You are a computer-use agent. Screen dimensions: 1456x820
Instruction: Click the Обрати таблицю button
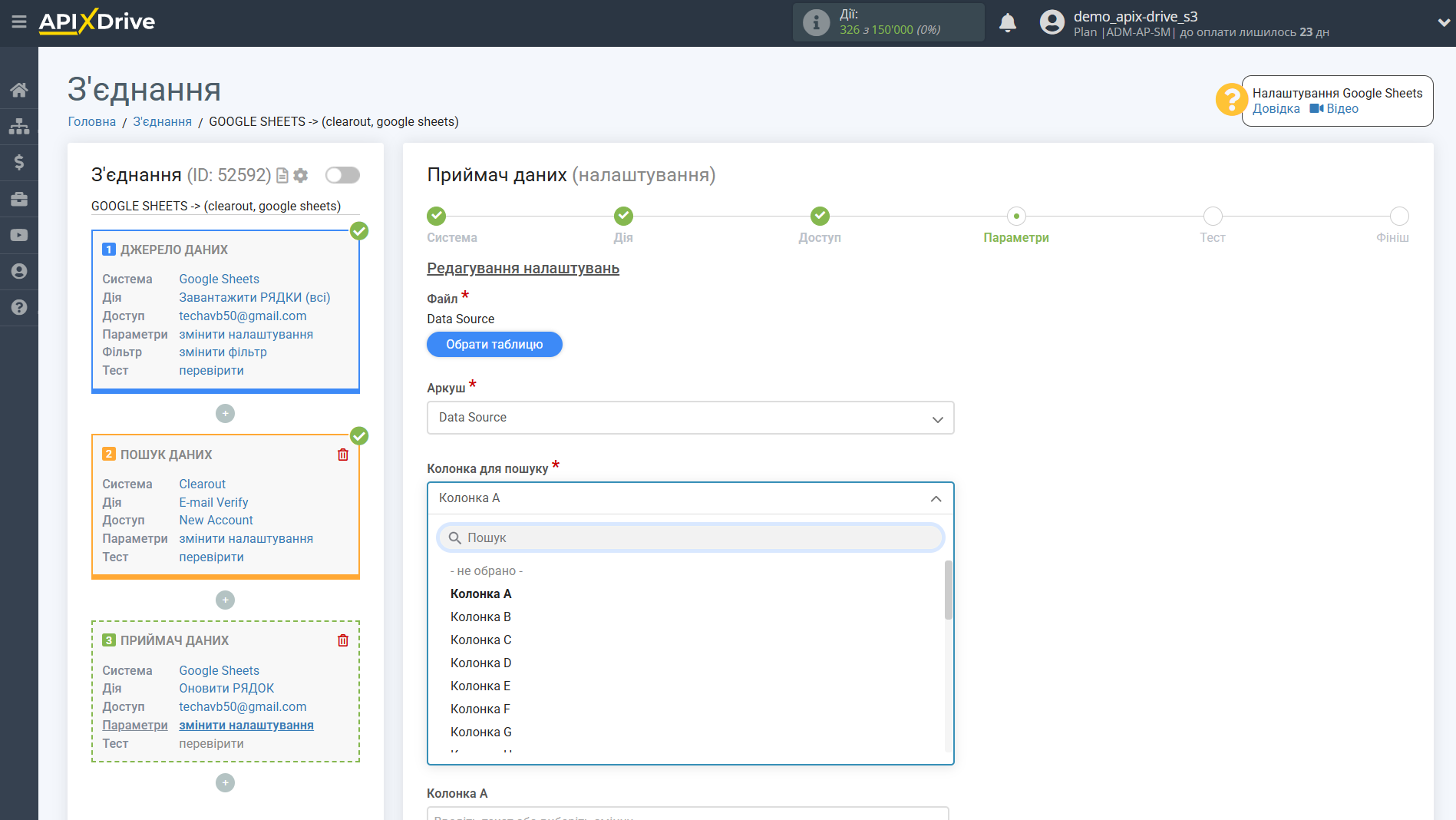click(x=494, y=344)
